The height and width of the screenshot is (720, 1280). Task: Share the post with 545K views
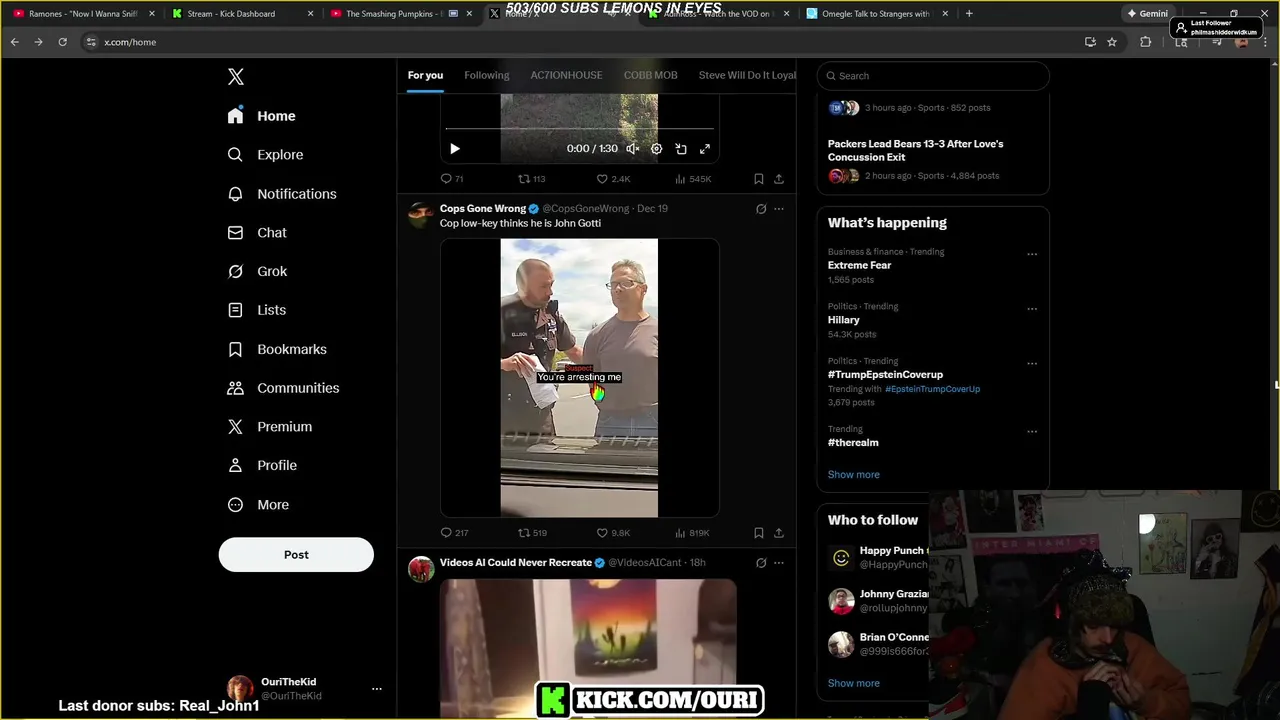(779, 179)
